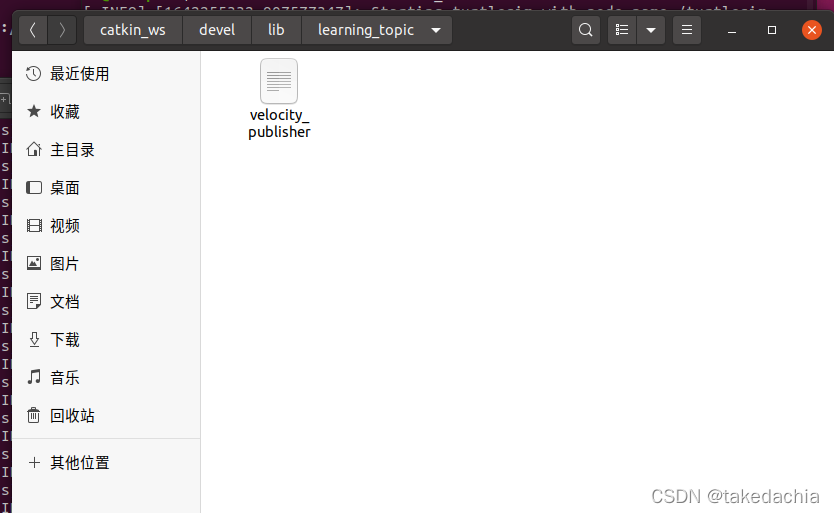
Task: Click the 文档 documents icon
Action: tap(34, 301)
